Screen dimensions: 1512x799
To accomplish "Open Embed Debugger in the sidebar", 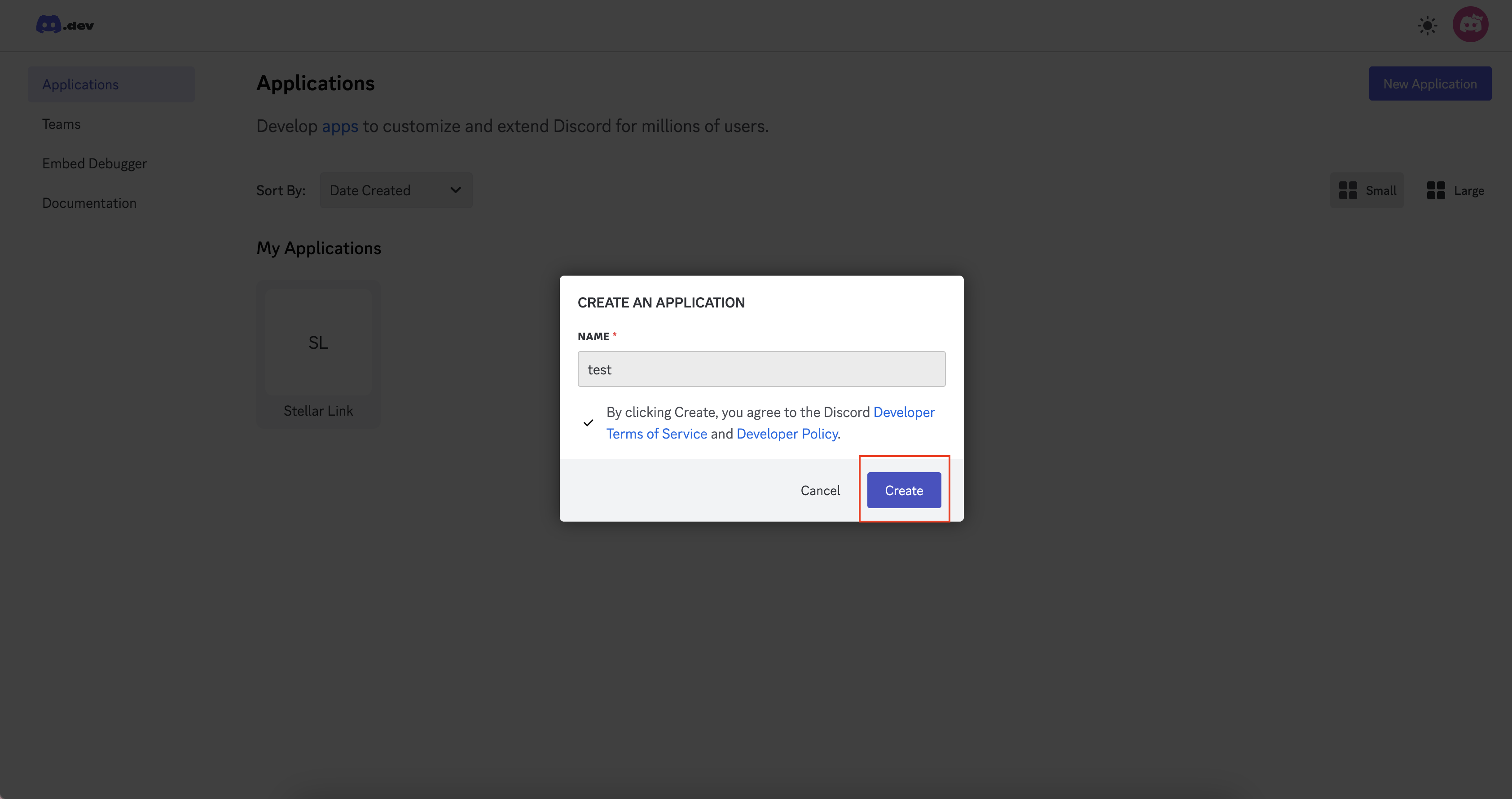I will (94, 163).
